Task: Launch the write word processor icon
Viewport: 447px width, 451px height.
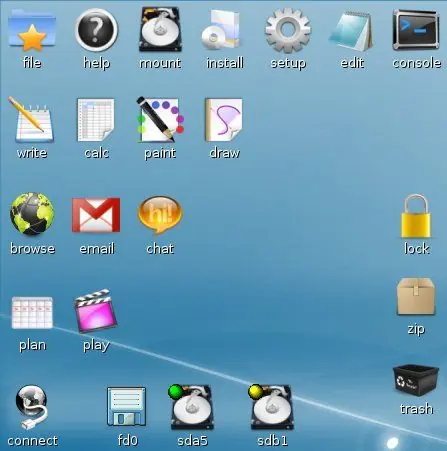Action: pyautogui.click(x=31, y=119)
